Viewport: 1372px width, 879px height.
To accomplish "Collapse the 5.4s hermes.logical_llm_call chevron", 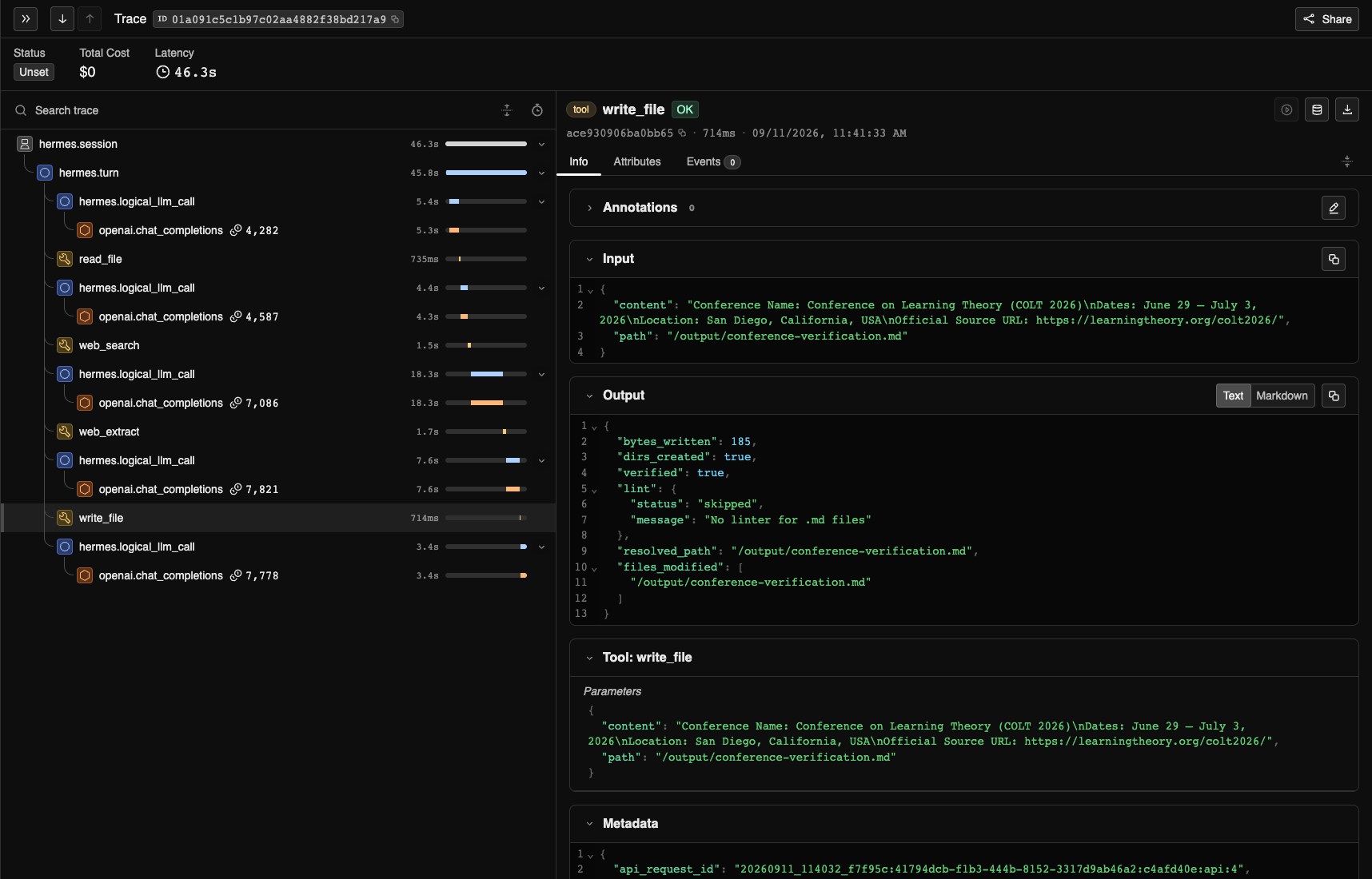I will coord(541,202).
